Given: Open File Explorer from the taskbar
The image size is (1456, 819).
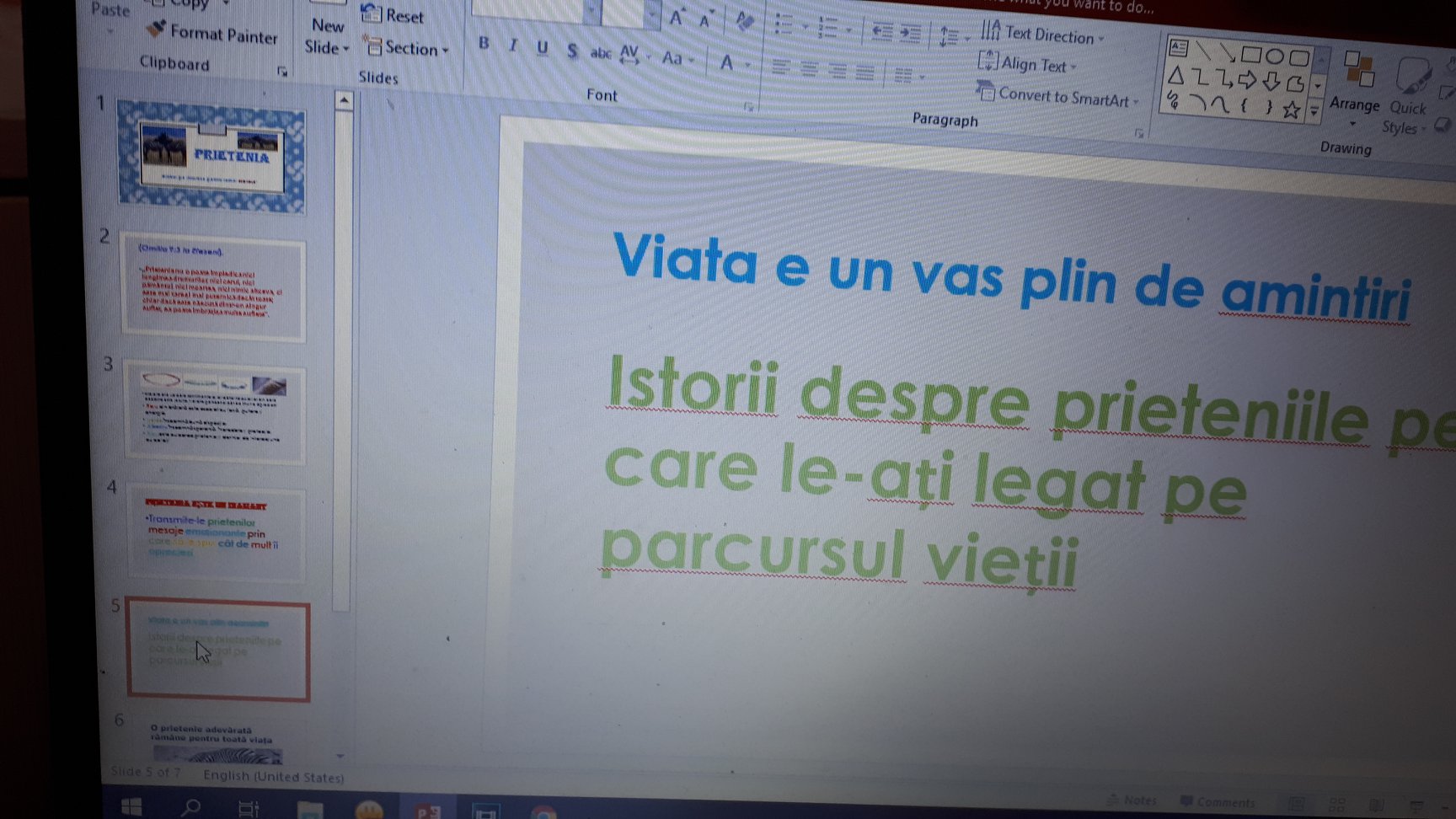Looking at the screenshot, I should pyautogui.click(x=310, y=811).
